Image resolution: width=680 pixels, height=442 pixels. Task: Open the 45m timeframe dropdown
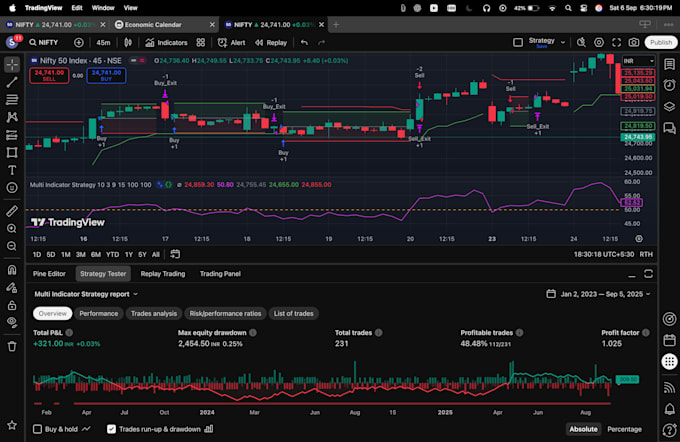104,43
